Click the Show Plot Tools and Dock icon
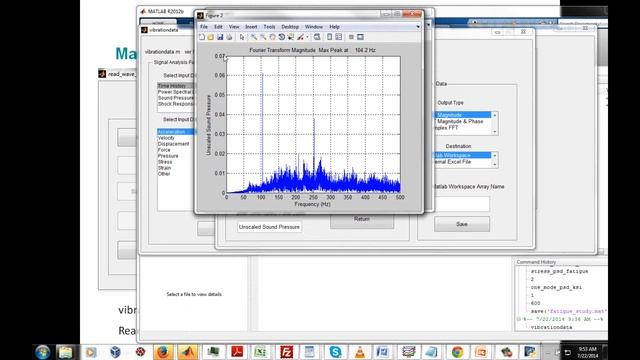 (360, 37)
